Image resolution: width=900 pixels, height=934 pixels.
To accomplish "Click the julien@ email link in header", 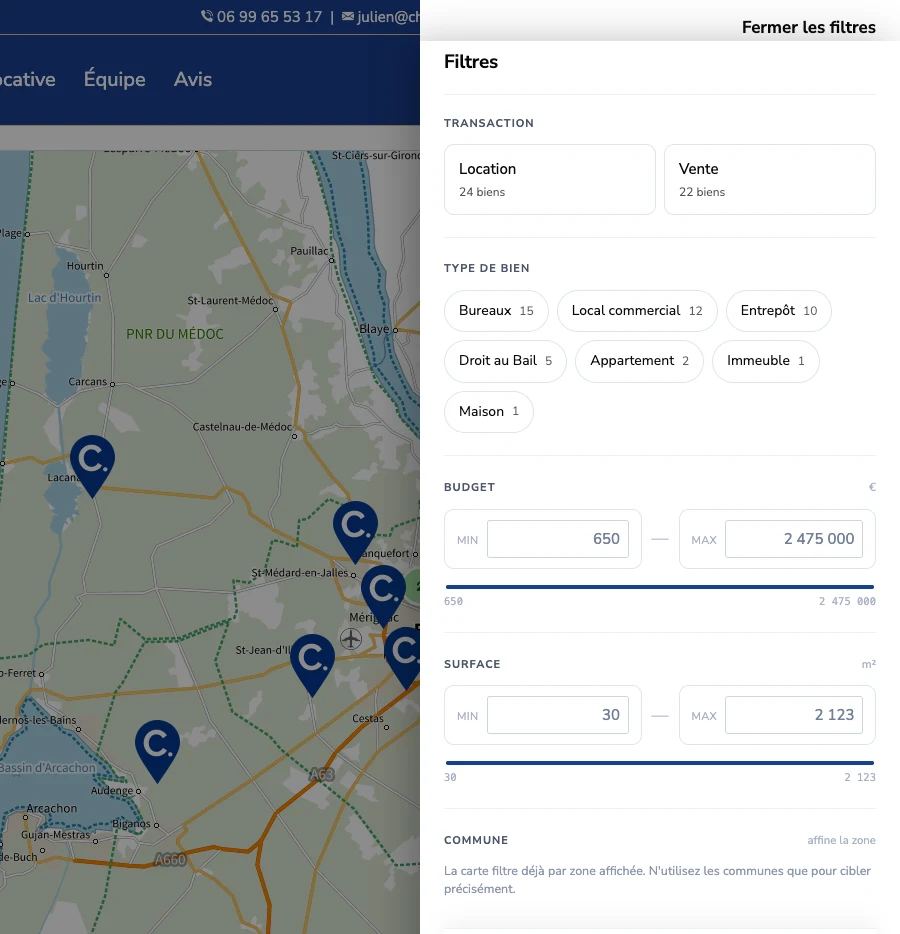I will (x=388, y=17).
